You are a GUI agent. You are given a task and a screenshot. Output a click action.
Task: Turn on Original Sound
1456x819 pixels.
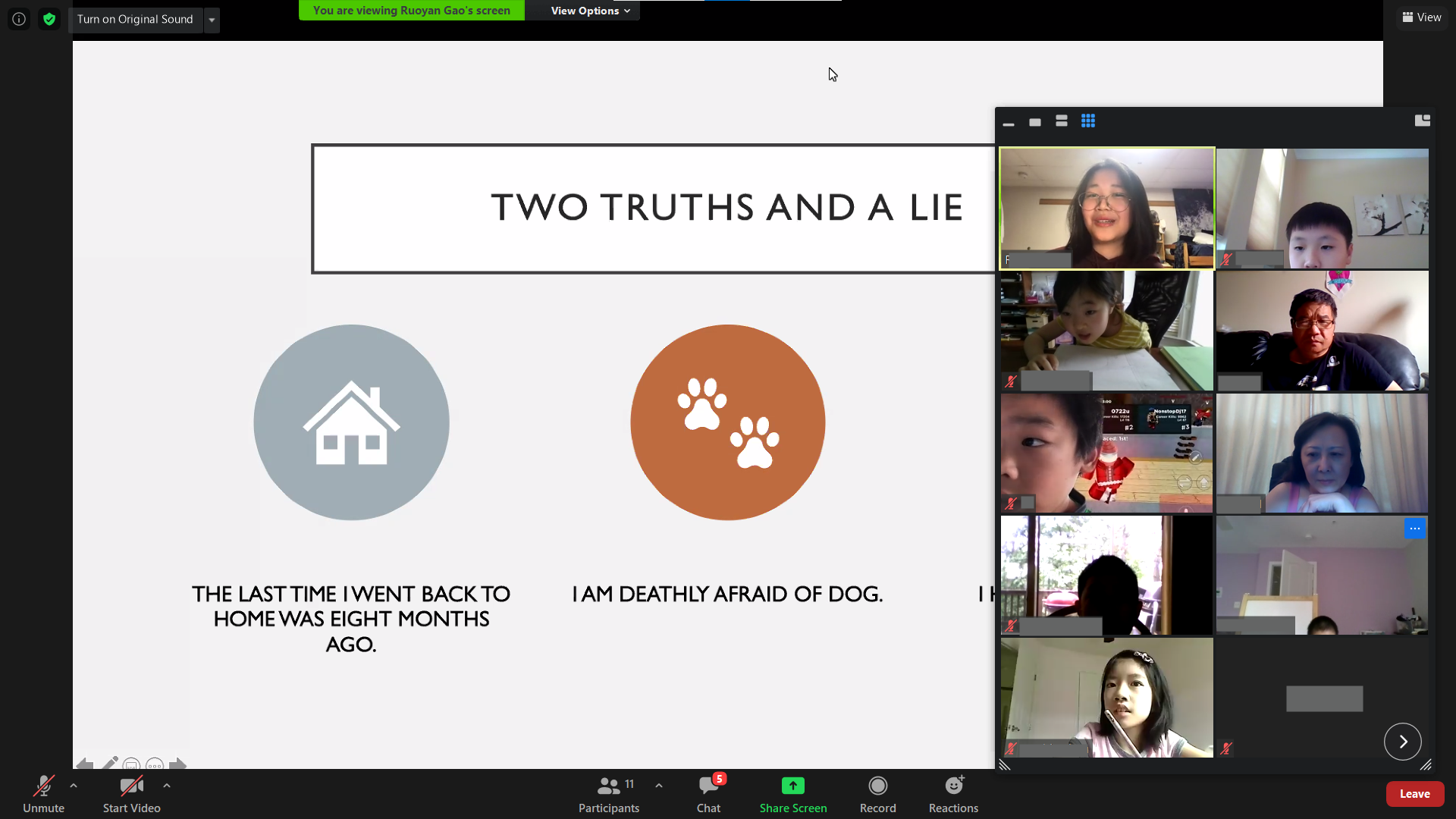135,19
